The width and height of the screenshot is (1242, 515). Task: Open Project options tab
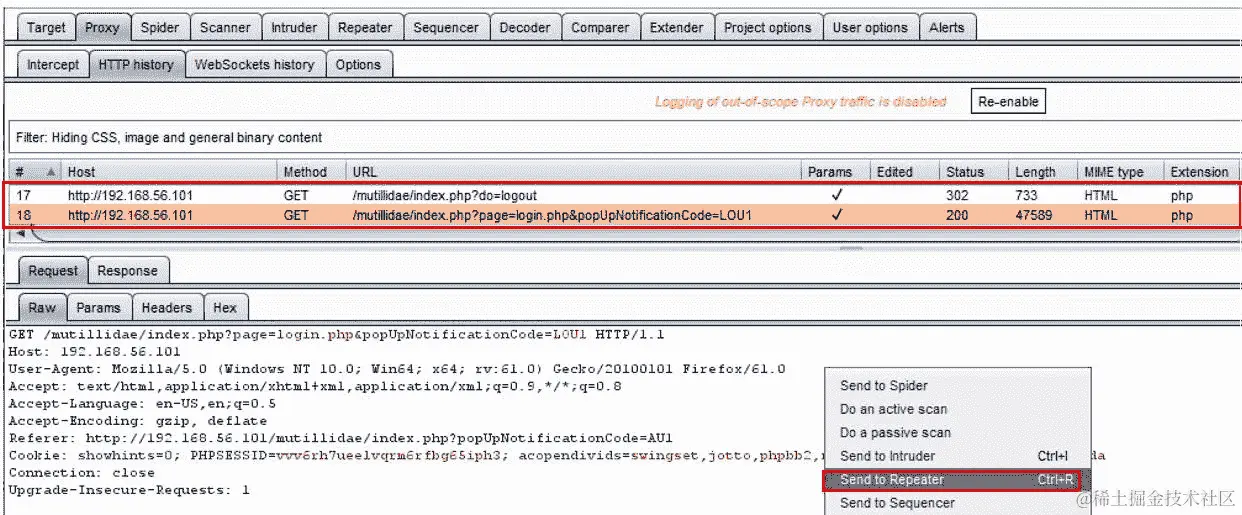pyautogui.click(x=768, y=27)
